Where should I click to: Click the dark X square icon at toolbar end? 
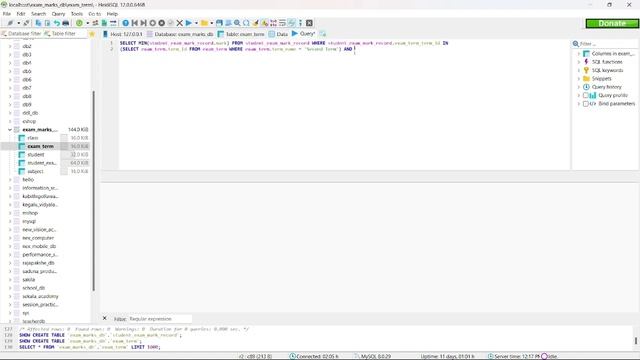coord(309,23)
